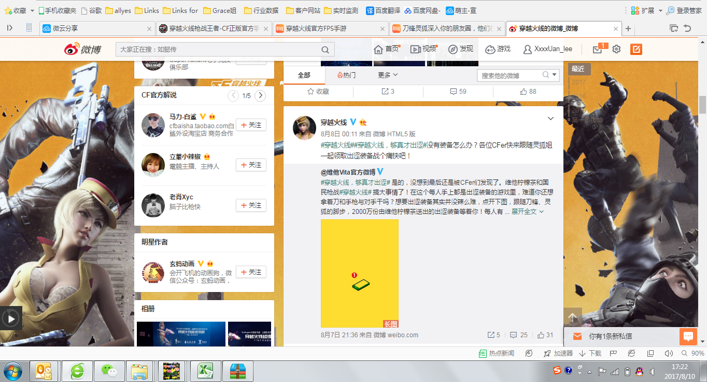Open 发现 discover in Weibo navigation
This screenshot has height=382, width=707.
(x=460, y=49)
